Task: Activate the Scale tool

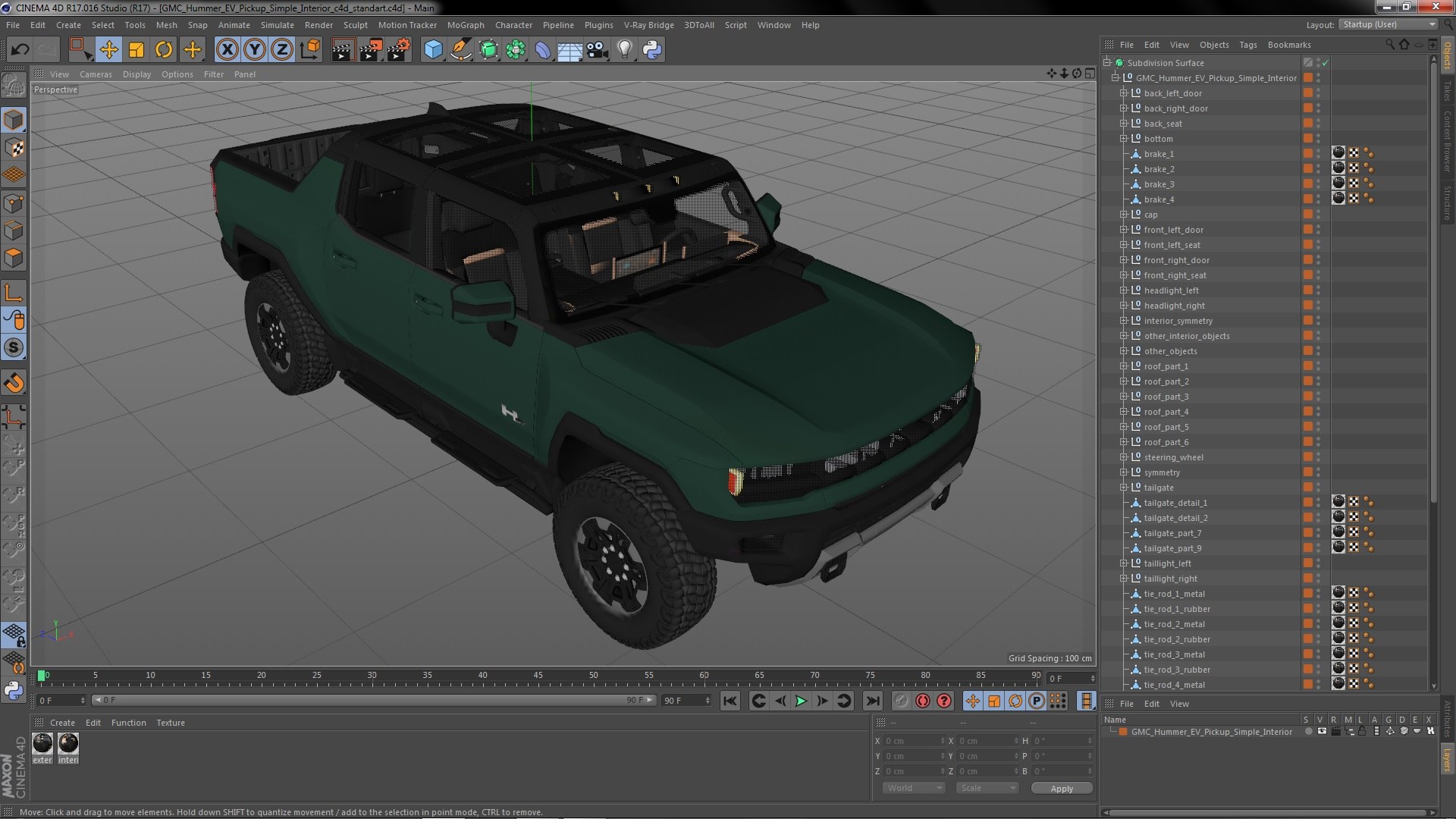Action: (x=136, y=50)
